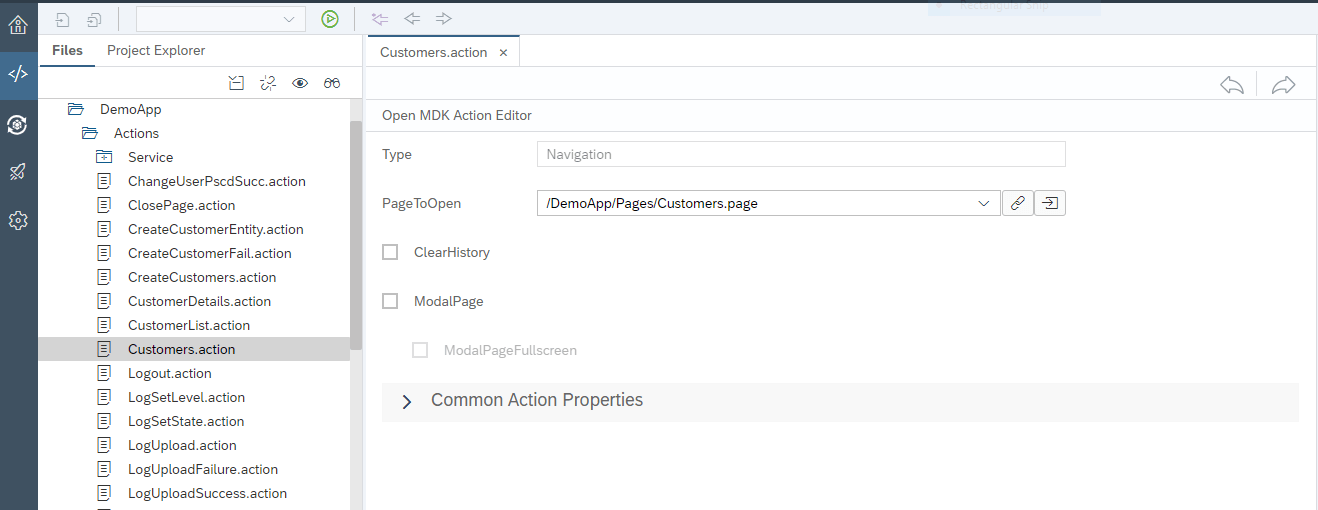Open the run configuration dropdown in toolbar
This screenshot has width=1318, height=510.
point(289,19)
